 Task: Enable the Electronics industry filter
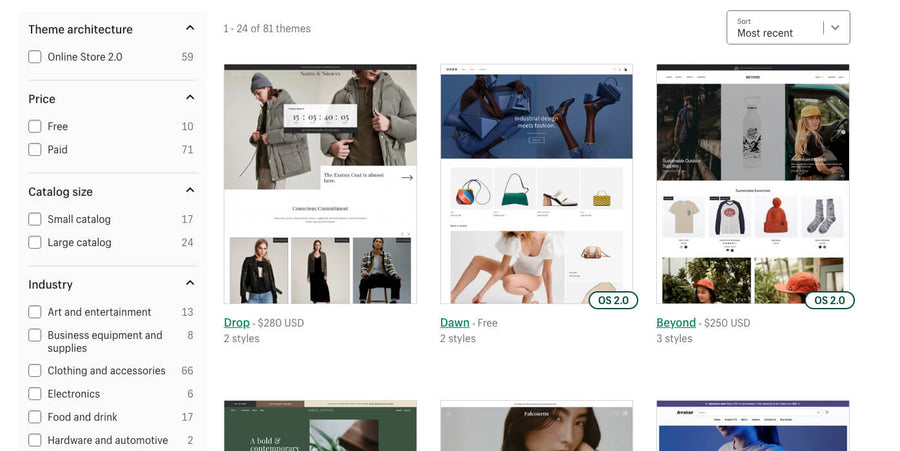point(35,394)
